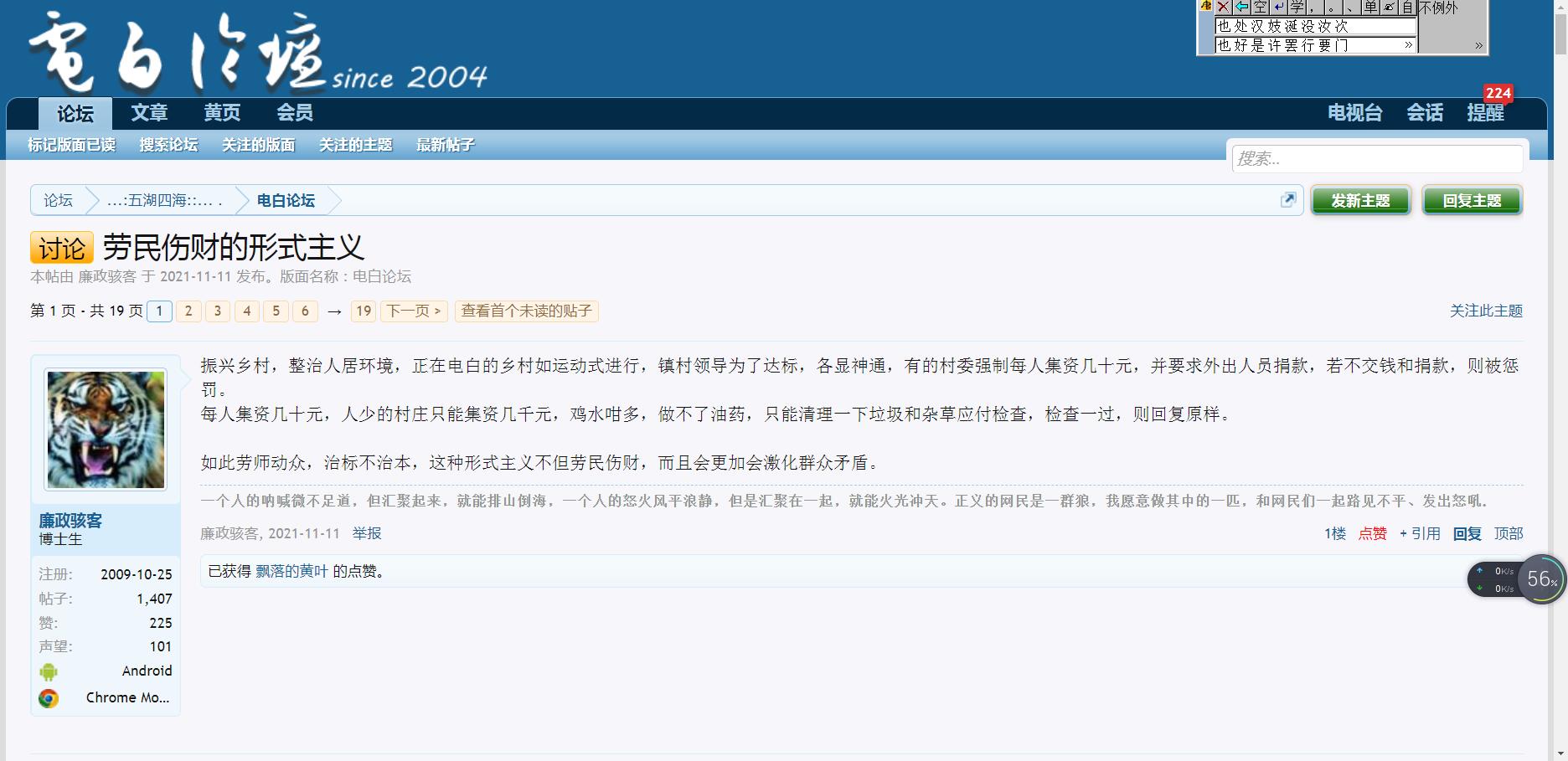1568x761 pixels.
Task: Click the Android device icon in profile
Action: click(49, 671)
